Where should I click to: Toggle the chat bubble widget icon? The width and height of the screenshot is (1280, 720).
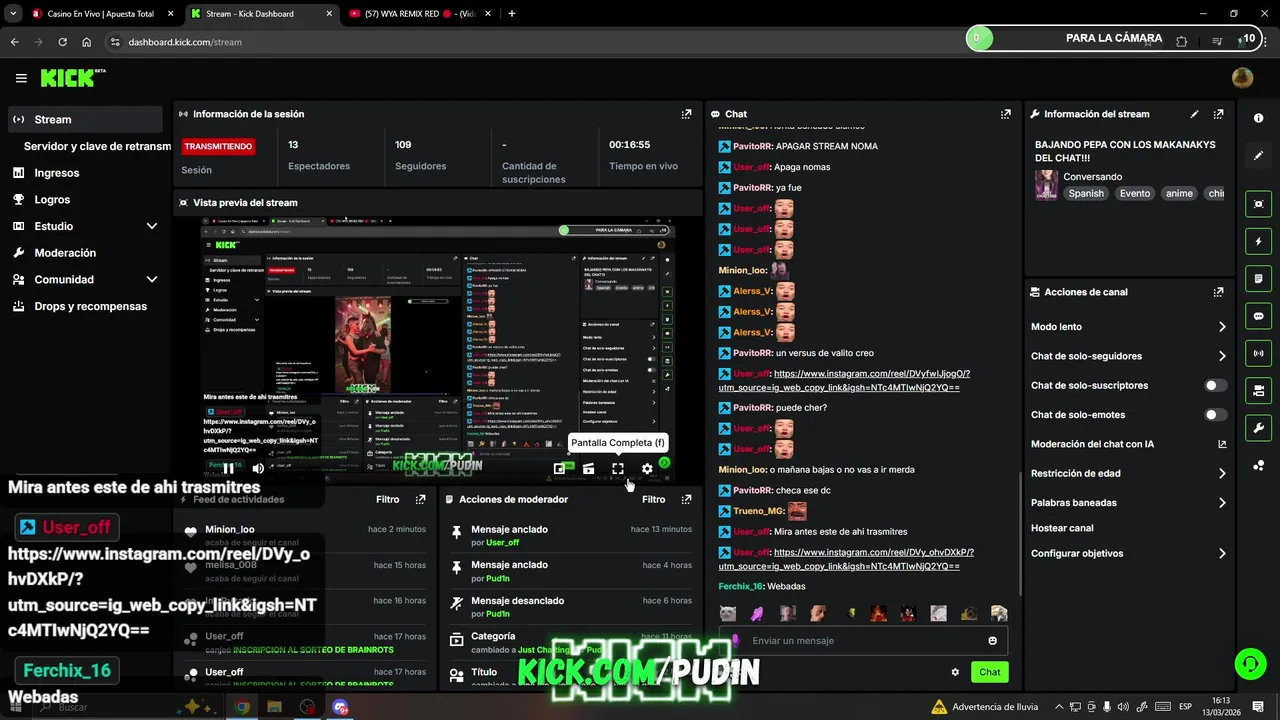pyautogui.click(x=1258, y=315)
